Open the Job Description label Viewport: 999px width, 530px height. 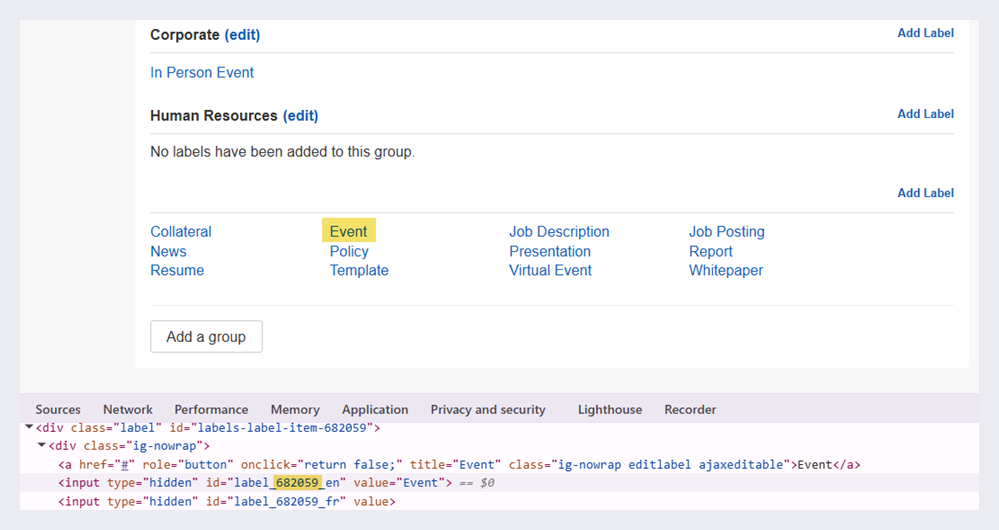pos(559,232)
